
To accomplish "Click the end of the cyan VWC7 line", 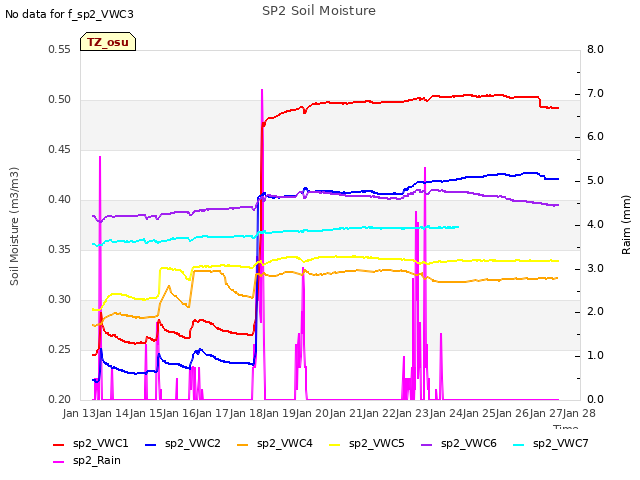I will (x=458, y=227).
